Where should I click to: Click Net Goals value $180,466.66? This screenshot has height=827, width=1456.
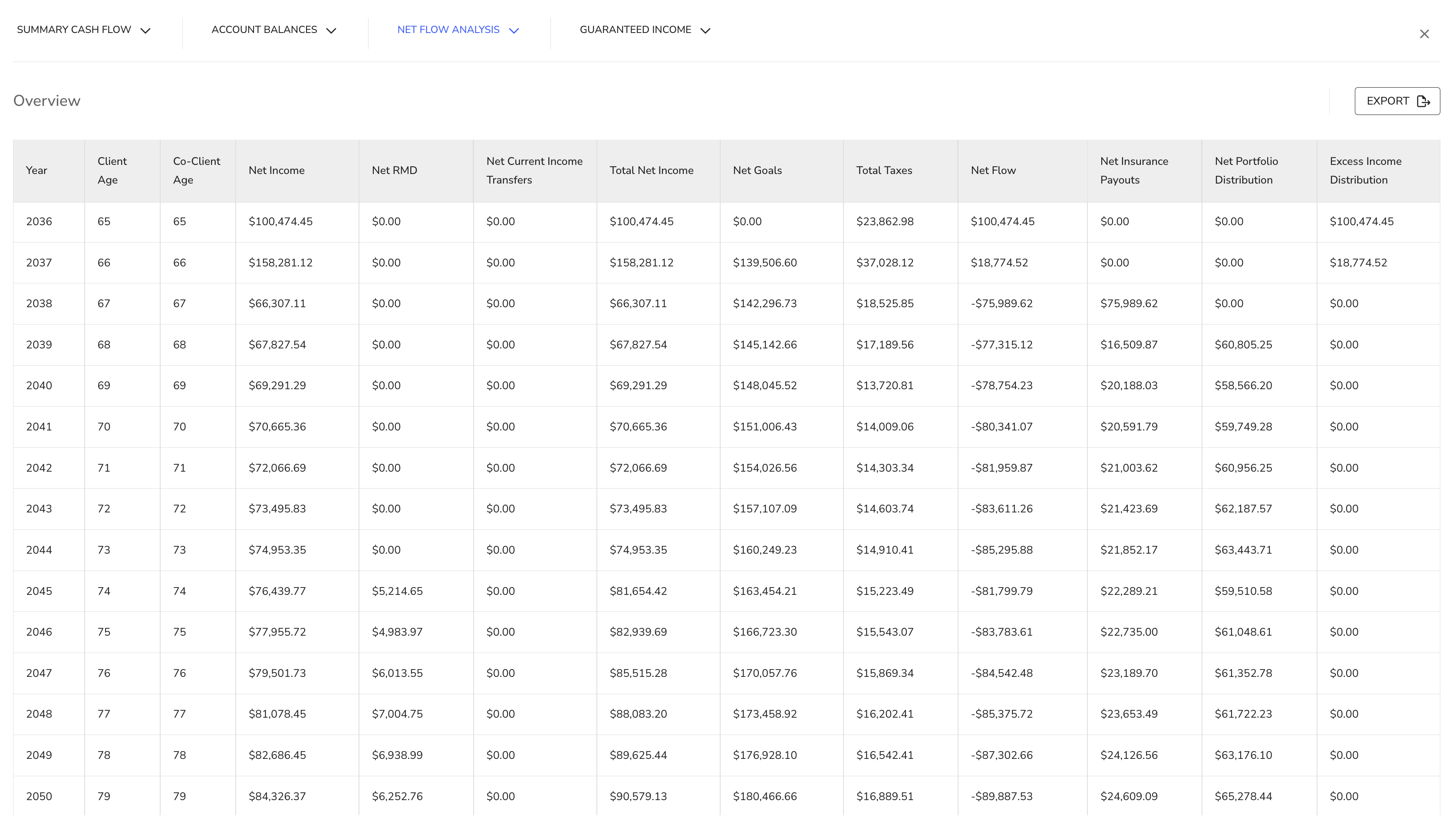pos(764,796)
